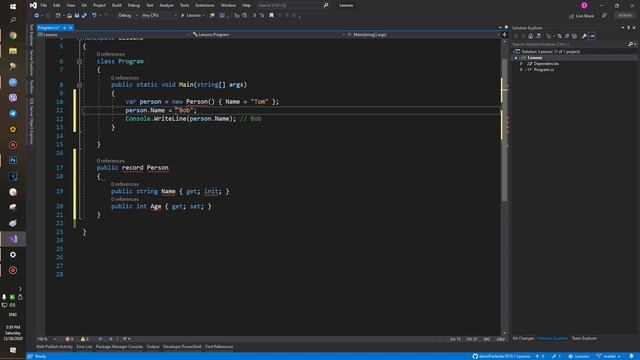Open the Help menu
The height and width of the screenshot is (360, 640).
(x=246, y=5)
